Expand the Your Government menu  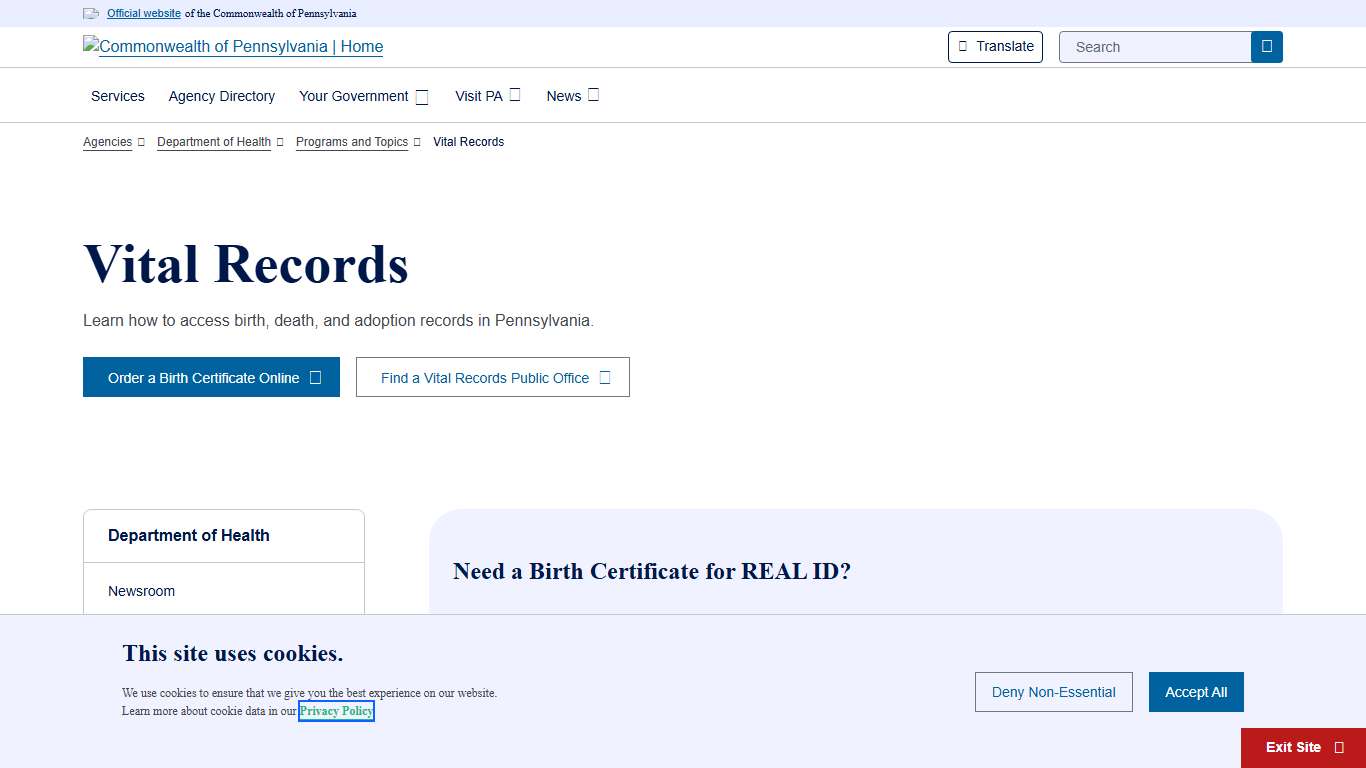tap(363, 96)
